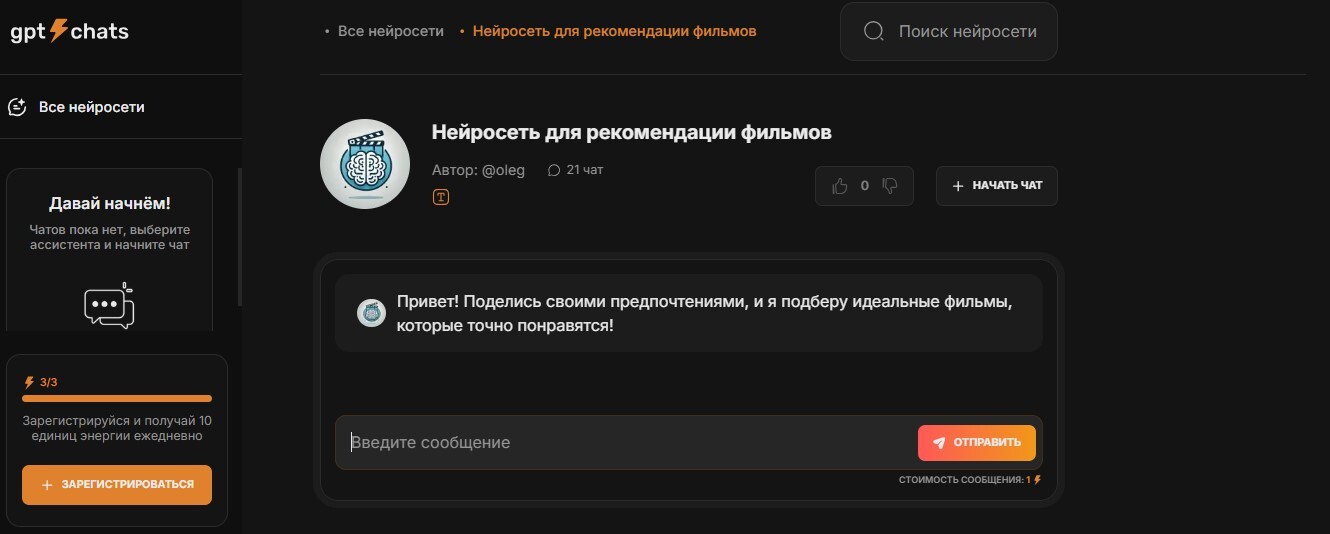1330x534 pixels.
Task: Click the small bot avatar in the greeting
Action: coord(371,313)
